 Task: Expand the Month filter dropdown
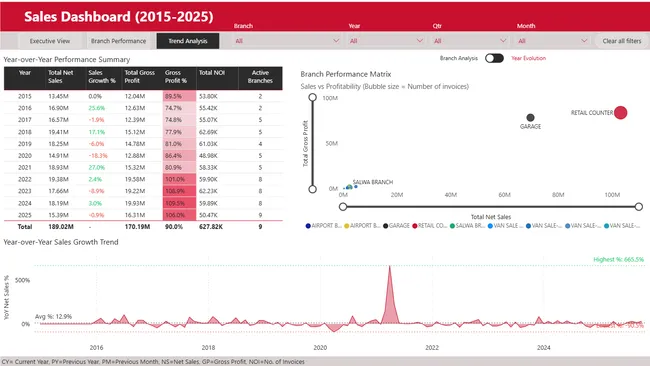tap(552, 41)
